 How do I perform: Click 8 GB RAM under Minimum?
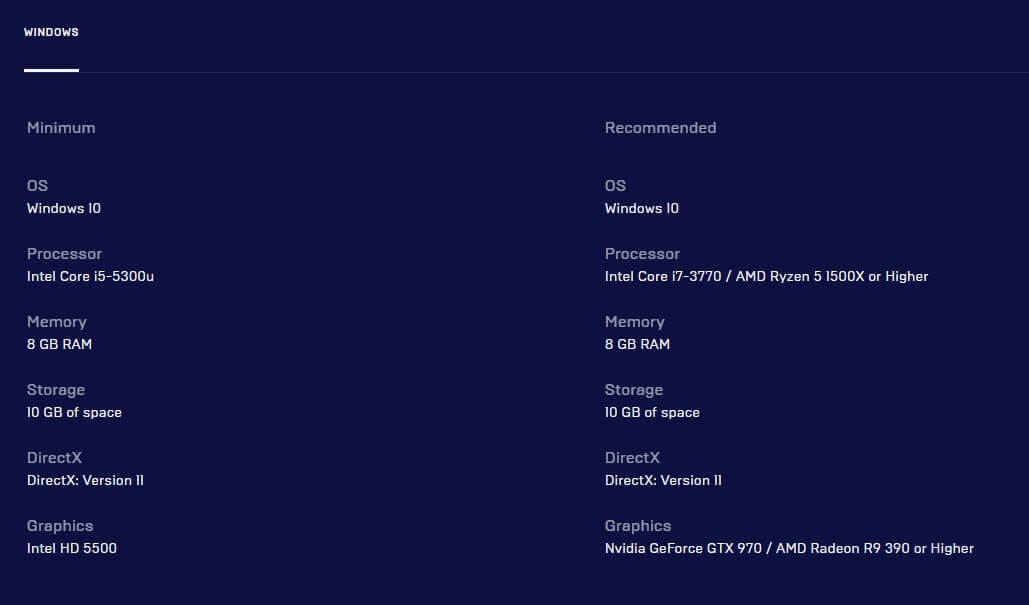click(x=59, y=344)
